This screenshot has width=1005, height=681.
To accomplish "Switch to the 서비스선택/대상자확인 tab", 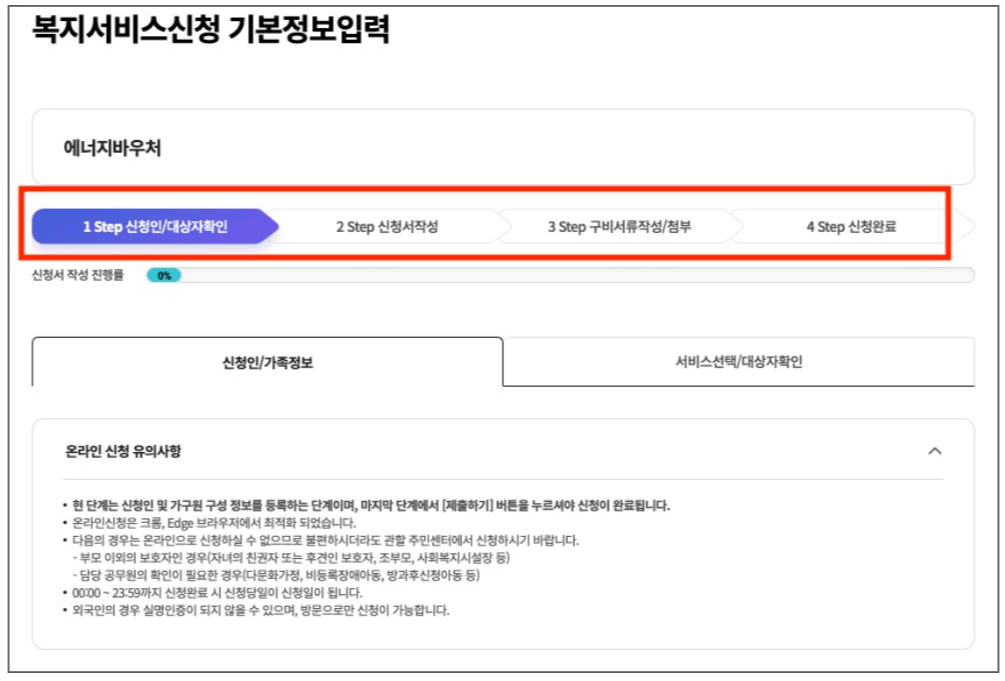I will coord(738,360).
